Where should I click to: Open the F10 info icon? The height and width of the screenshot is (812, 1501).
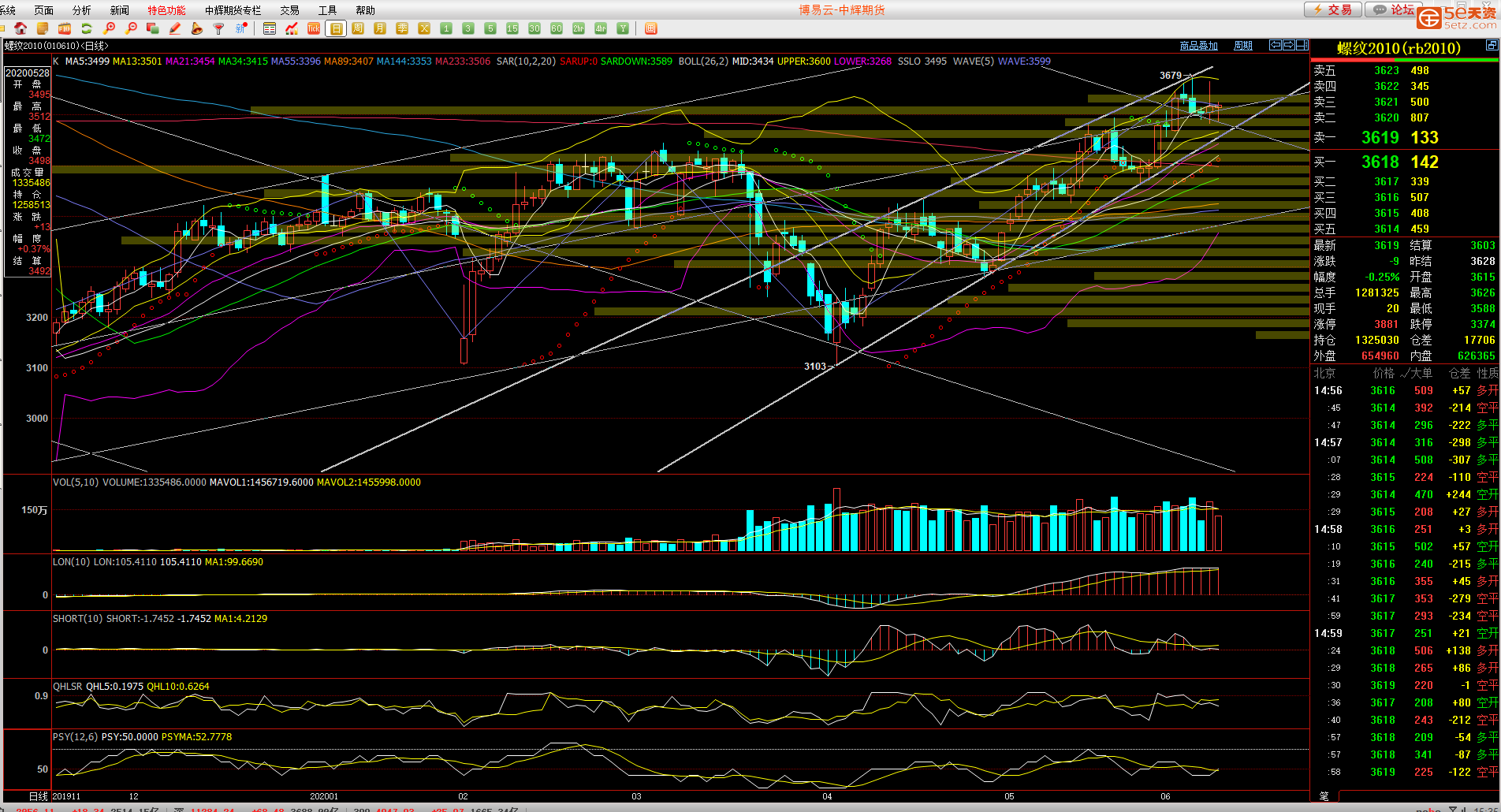(65, 28)
